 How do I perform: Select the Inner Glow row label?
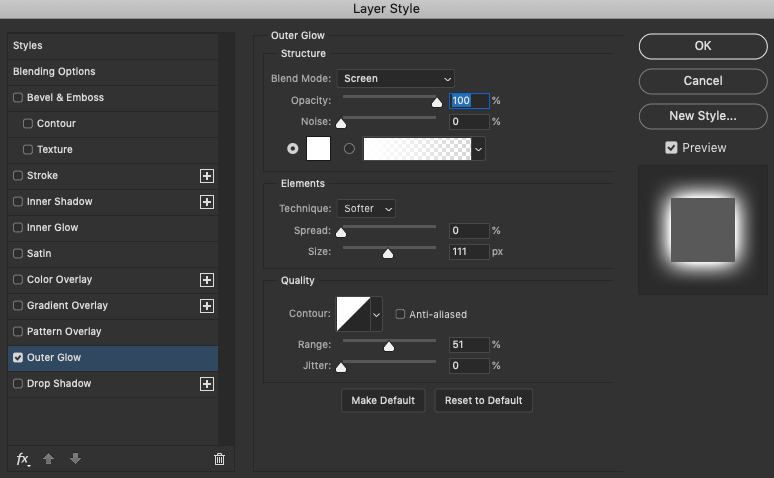coord(52,228)
